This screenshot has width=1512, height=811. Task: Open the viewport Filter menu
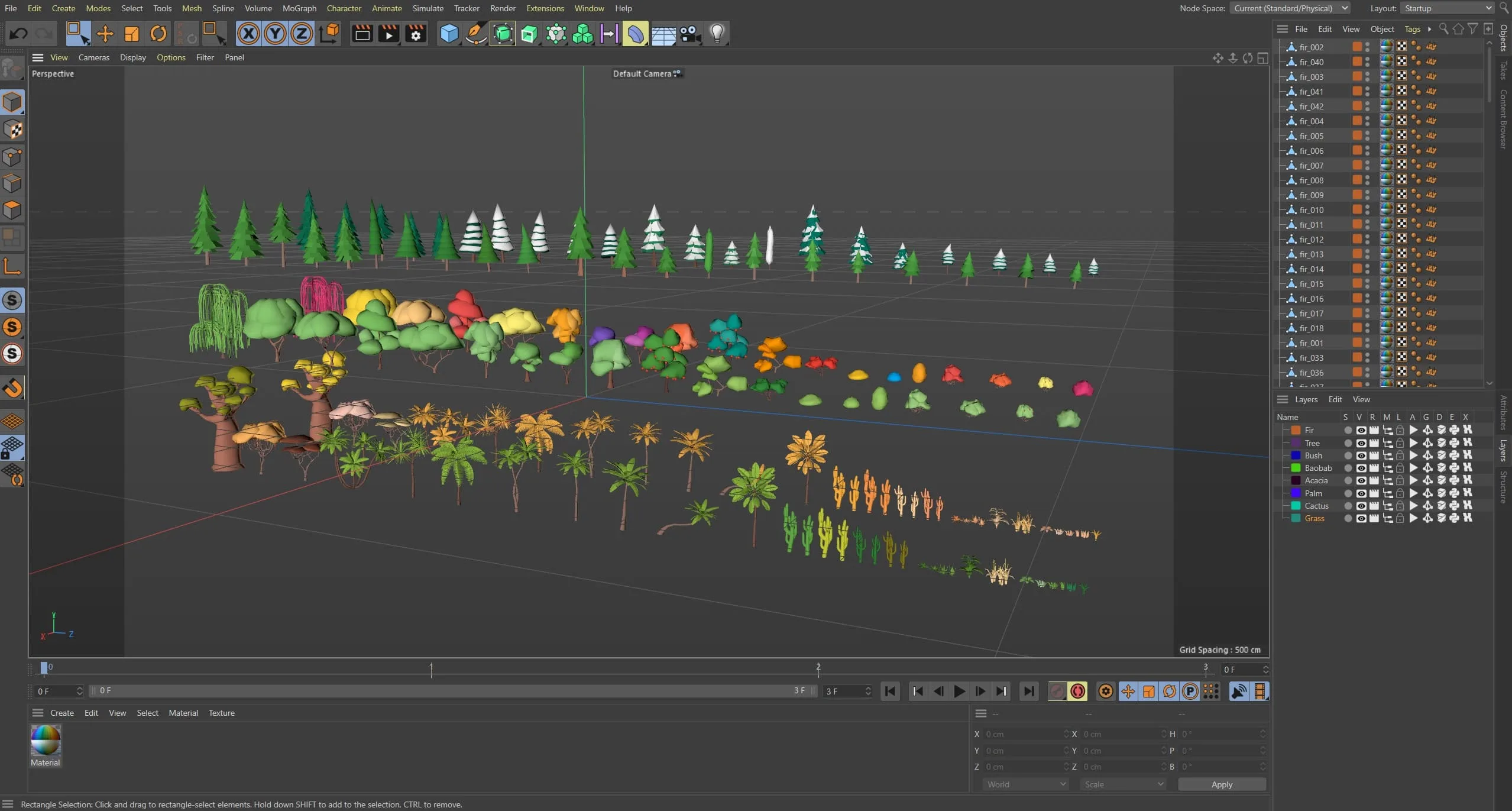point(205,57)
